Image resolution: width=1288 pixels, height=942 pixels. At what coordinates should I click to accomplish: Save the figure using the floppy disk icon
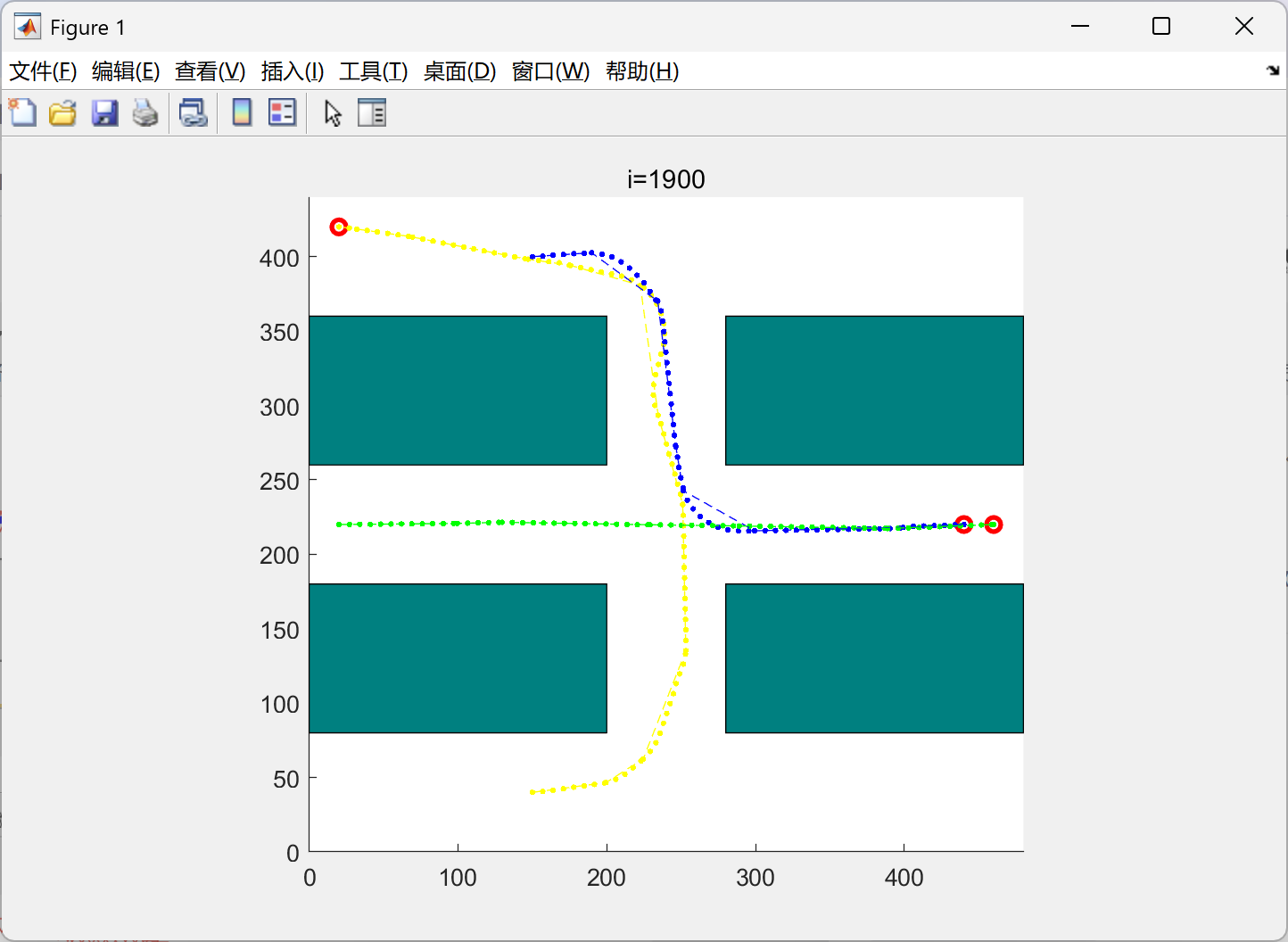[x=104, y=113]
